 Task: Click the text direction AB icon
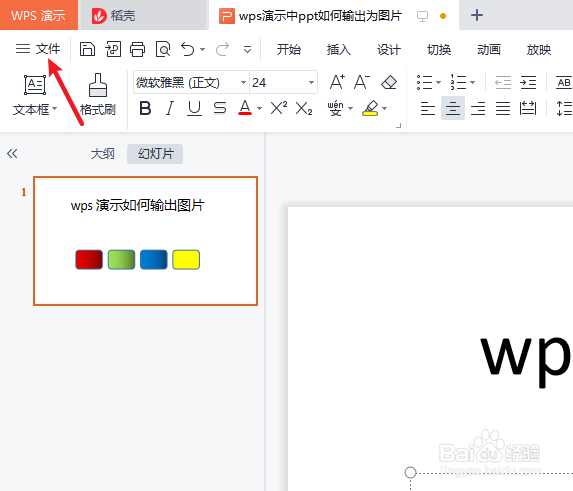coord(564,83)
